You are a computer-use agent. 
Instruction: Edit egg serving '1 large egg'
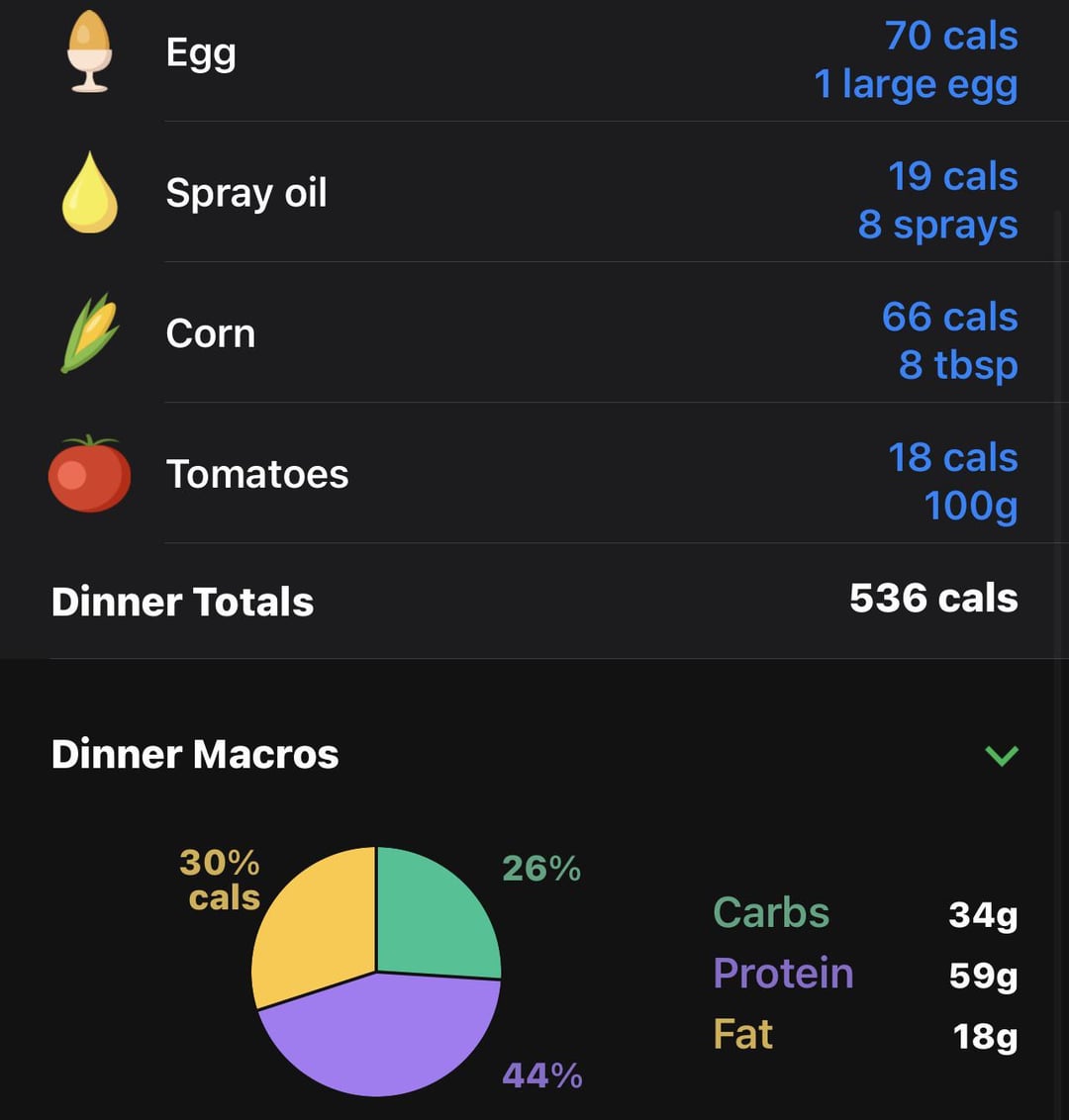point(916,85)
